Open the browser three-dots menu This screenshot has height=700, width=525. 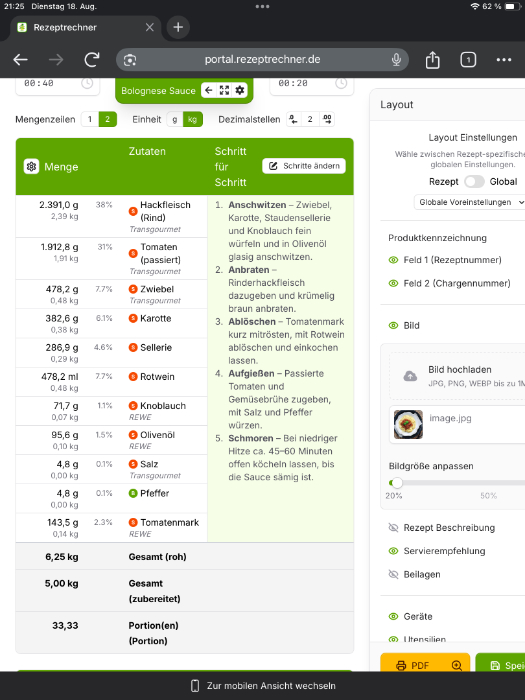pyautogui.click(x=504, y=59)
